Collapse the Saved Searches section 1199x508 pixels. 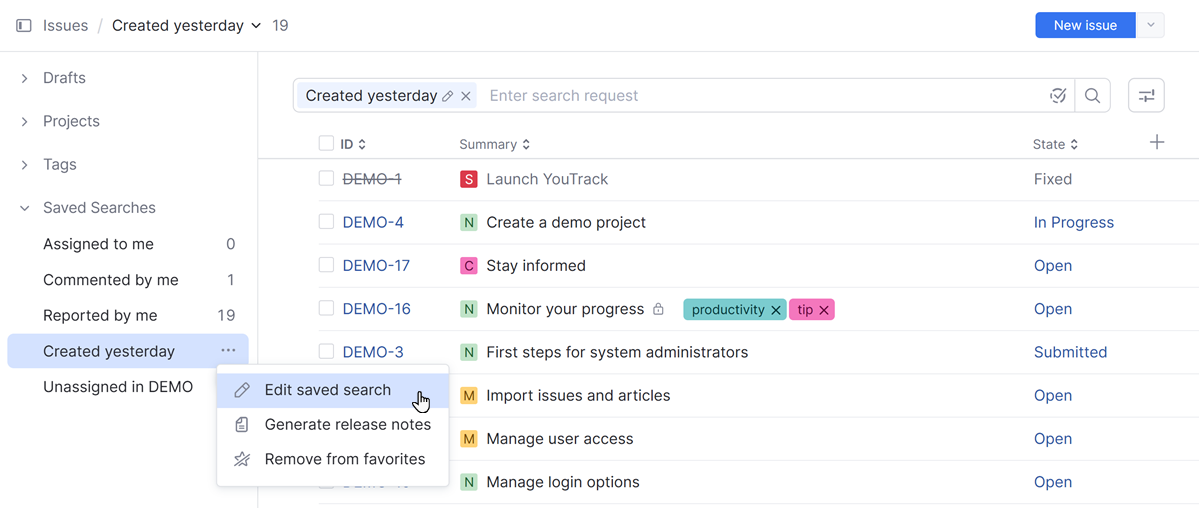(x=25, y=208)
